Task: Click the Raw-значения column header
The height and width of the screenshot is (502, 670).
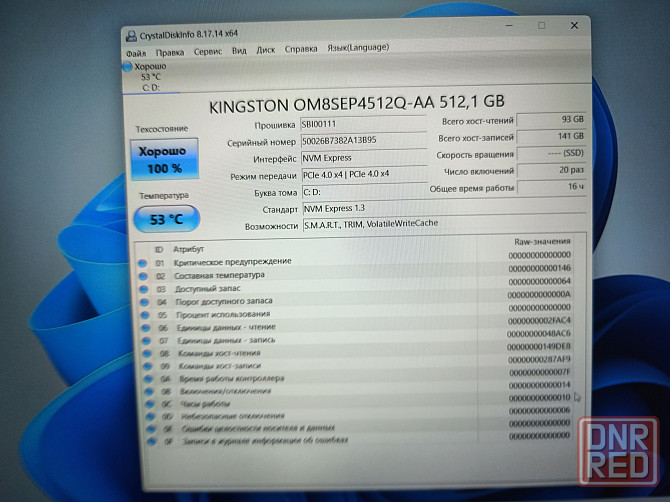Action: tap(542, 242)
